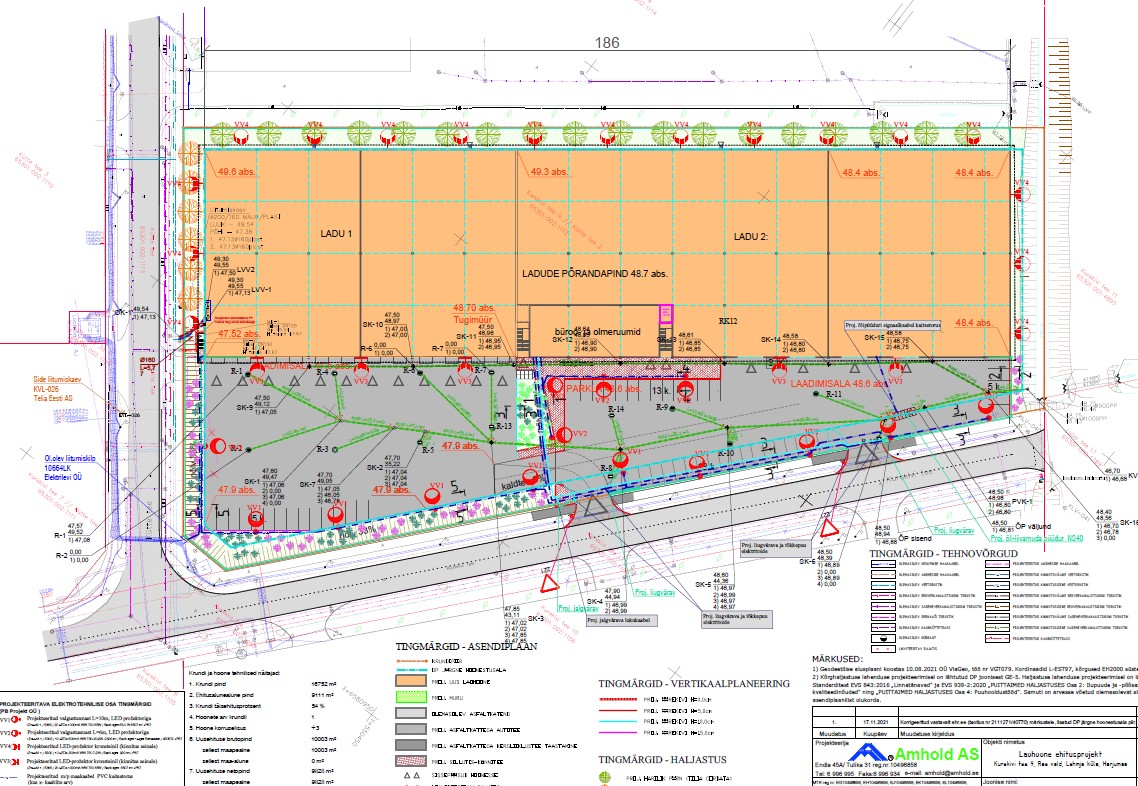The width and height of the screenshot is (1138, 786).
Task: Click the 'Ol.olev liitumiskilp' annotation
Action: (70, 459)
